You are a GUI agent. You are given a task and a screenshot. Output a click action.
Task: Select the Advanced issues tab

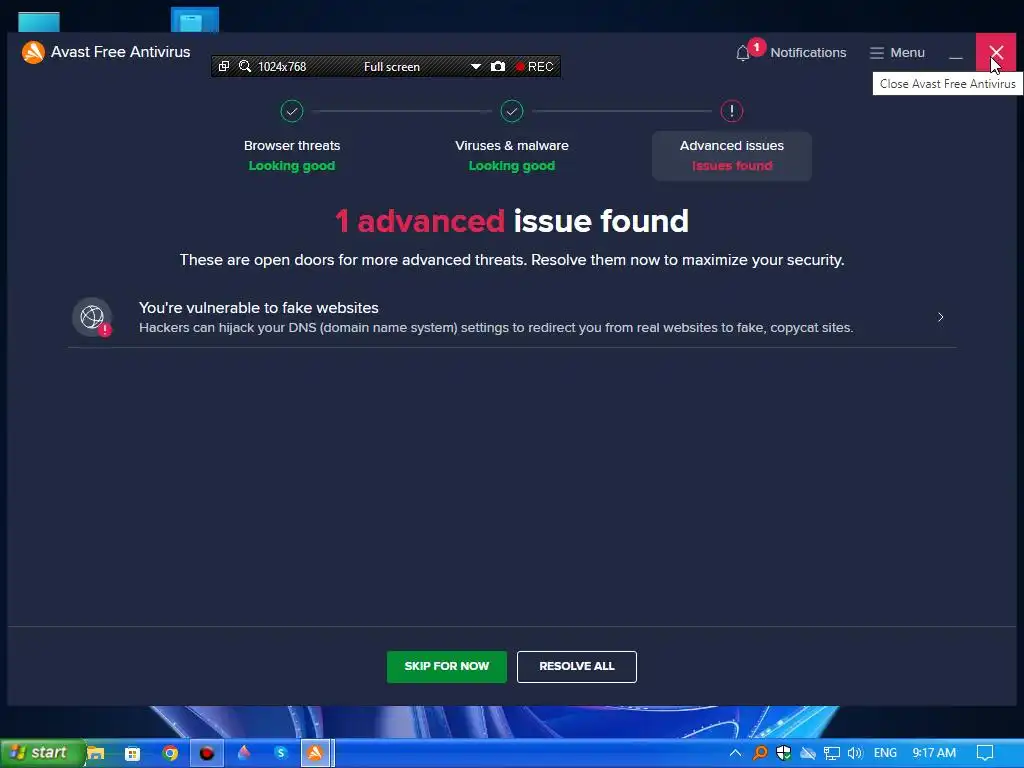(x=731, y=156)
